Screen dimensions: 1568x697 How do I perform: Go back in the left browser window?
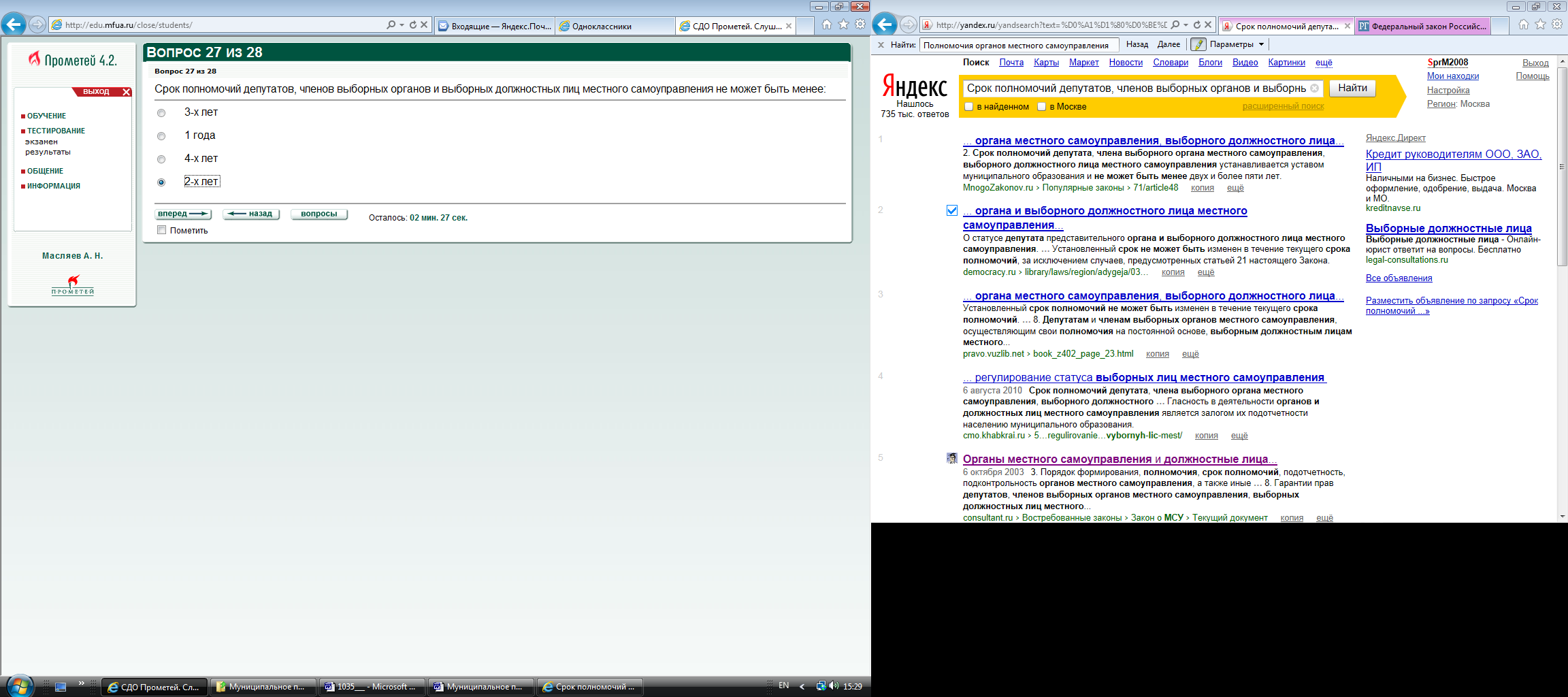[14, 25]
